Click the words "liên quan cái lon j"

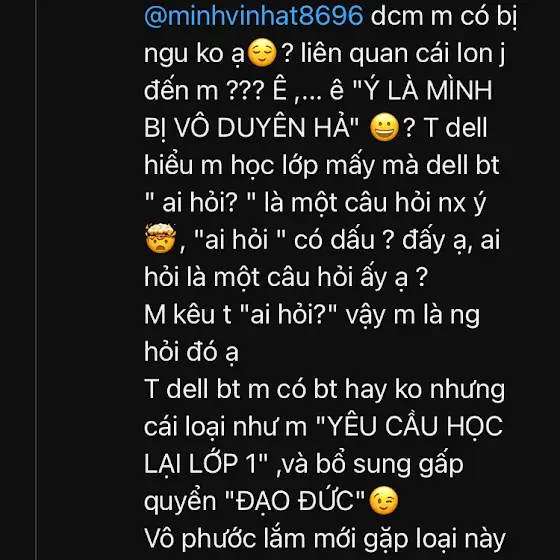coord(403,54)
